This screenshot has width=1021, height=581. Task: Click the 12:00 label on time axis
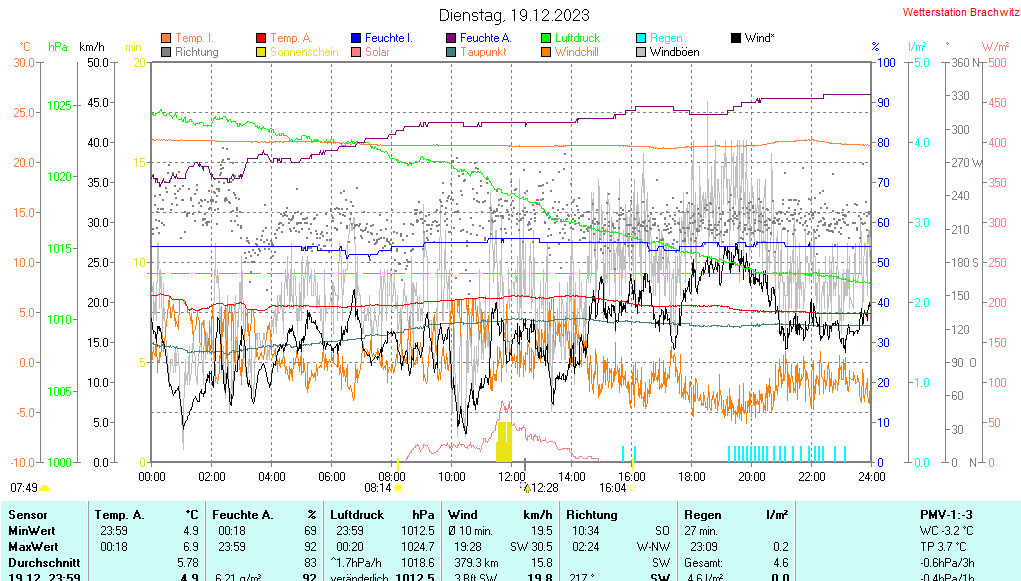pos(512,476)
